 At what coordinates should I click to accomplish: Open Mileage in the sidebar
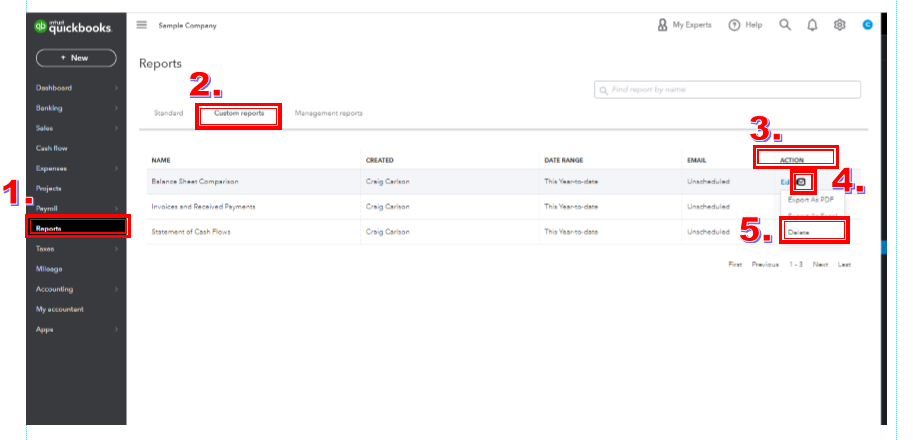click(49, 269)
